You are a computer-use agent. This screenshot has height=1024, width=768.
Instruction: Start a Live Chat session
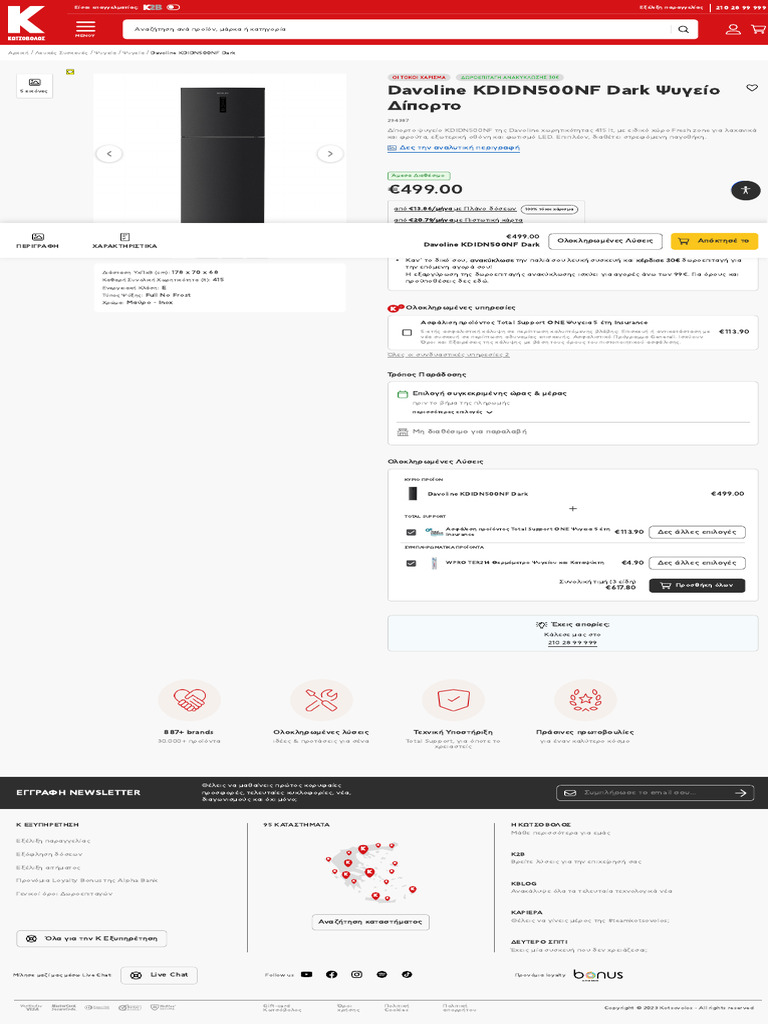tap(159, 975)
